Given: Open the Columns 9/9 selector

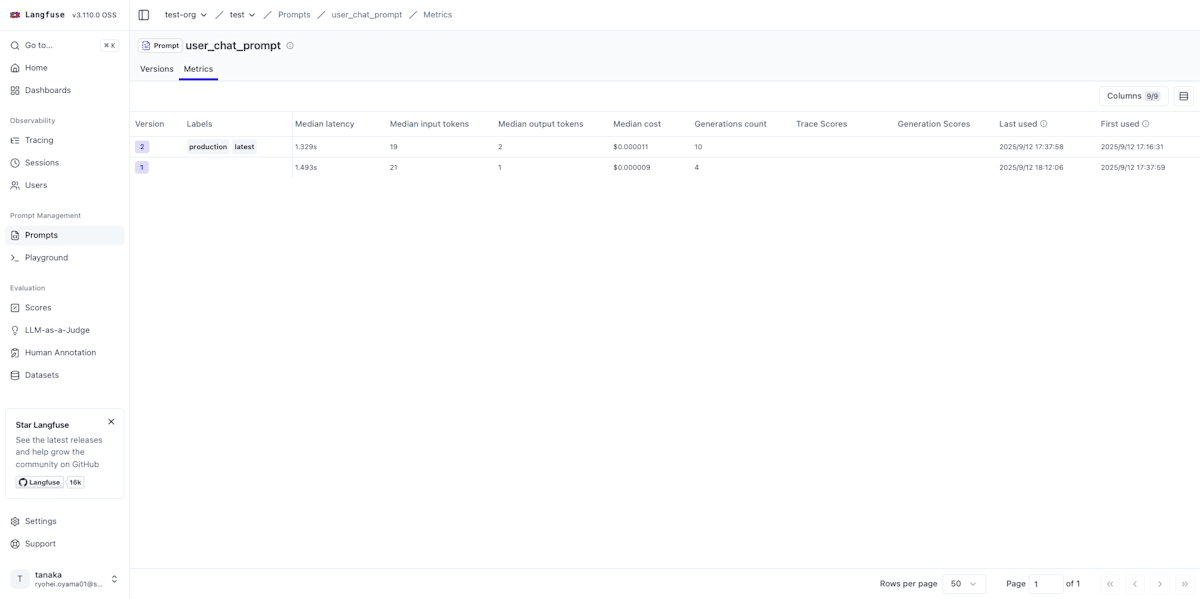Looking at the screenshot, I should click(1133, 96).
